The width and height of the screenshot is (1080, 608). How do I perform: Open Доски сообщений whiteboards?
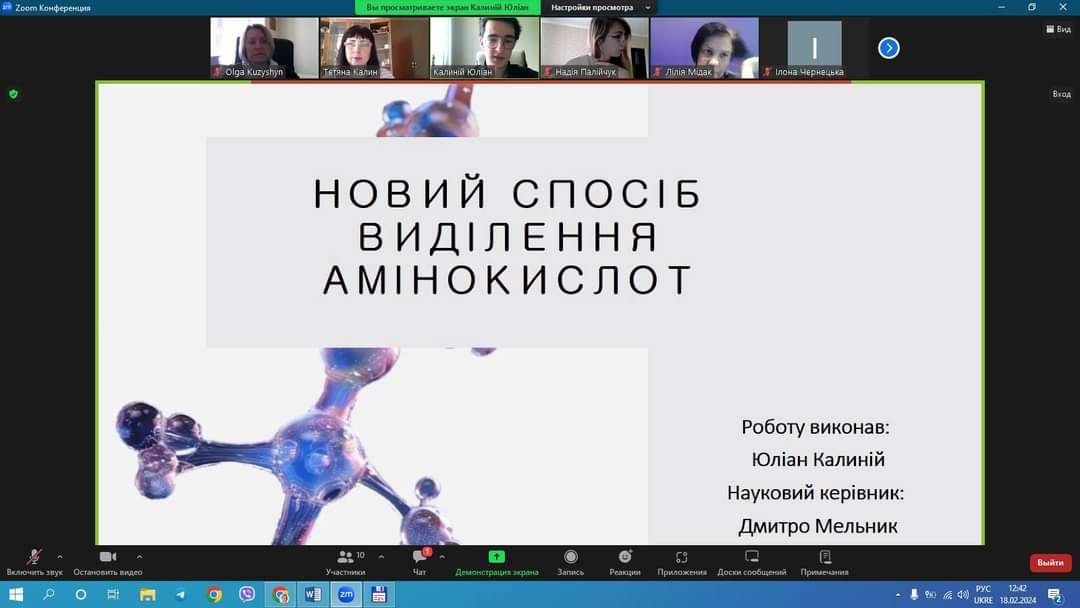coord(752,562)
